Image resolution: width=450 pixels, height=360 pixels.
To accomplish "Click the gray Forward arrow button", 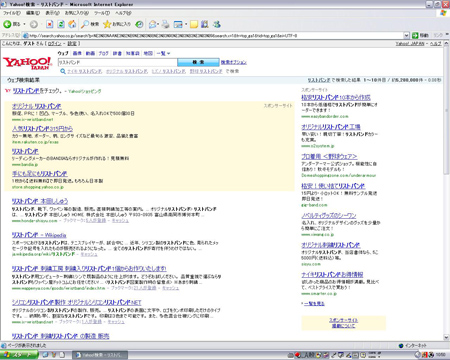I will [34, 24].
